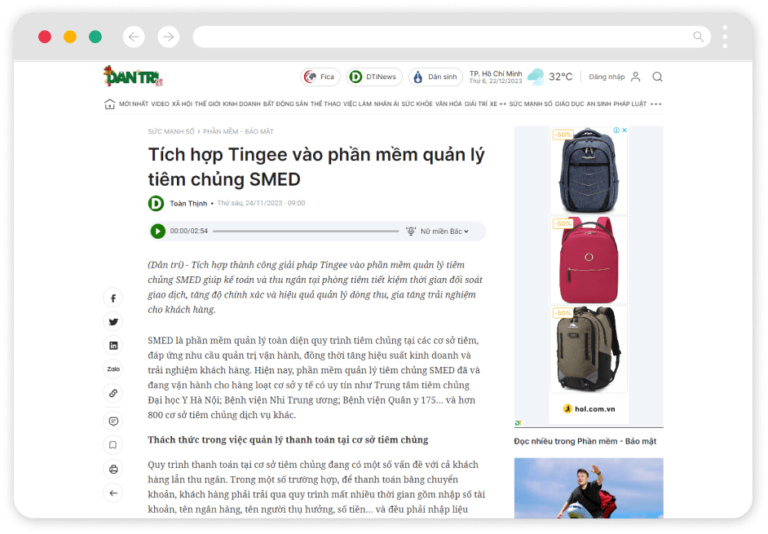This screenshot has height=534, width=768.
Task: Print the article using printer icon
Action: [x=113, y=469]
